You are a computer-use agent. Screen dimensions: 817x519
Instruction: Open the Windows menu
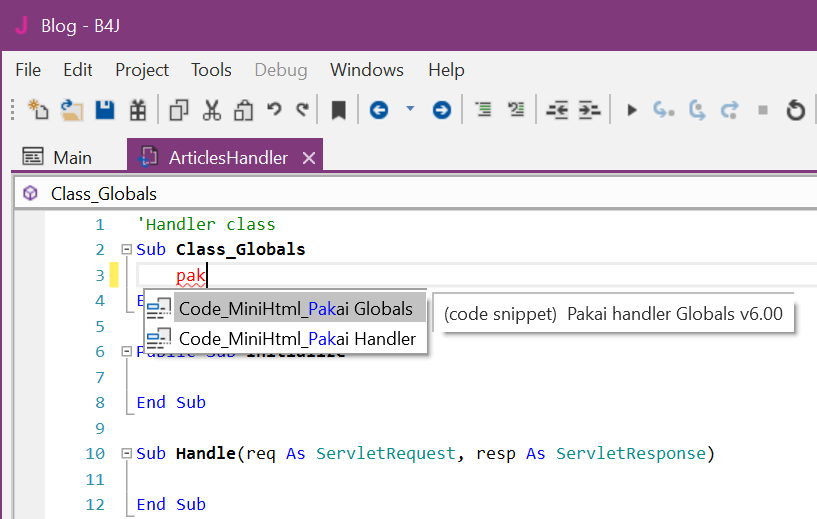(x=367, y=70)
